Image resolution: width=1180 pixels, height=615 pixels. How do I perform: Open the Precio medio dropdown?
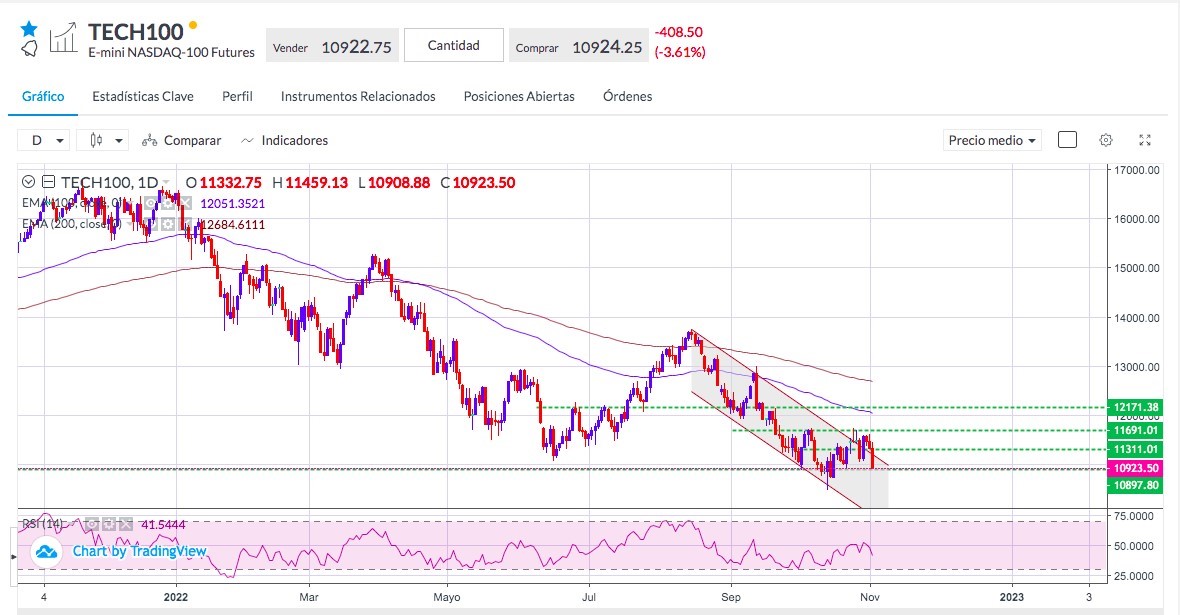coord(992,140)
